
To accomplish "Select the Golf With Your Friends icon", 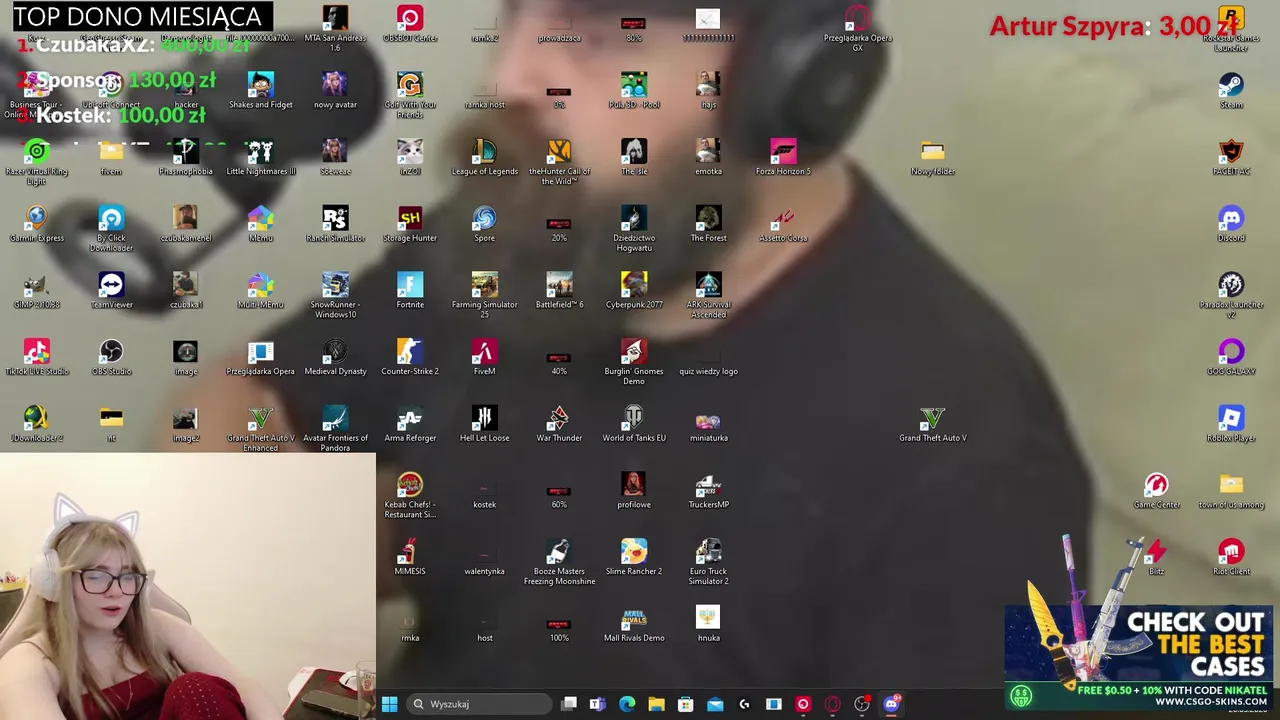I will [x=410, y=95].
